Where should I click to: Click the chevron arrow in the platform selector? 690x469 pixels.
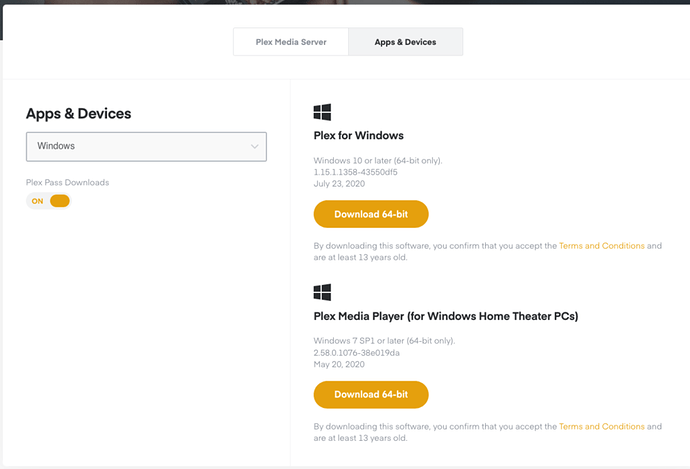254,146
